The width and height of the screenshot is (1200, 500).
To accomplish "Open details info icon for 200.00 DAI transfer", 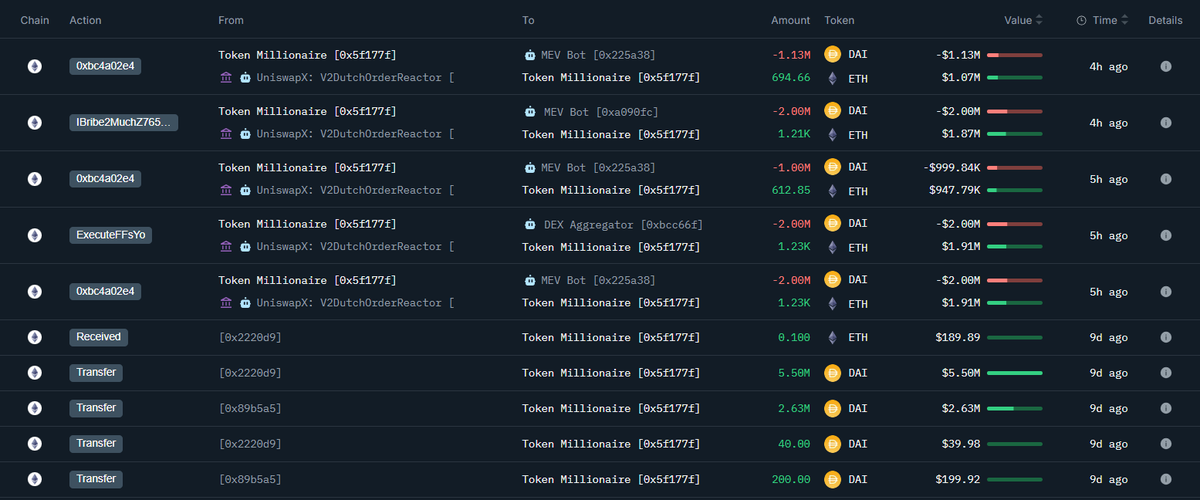I will [x=1165, y=479].
